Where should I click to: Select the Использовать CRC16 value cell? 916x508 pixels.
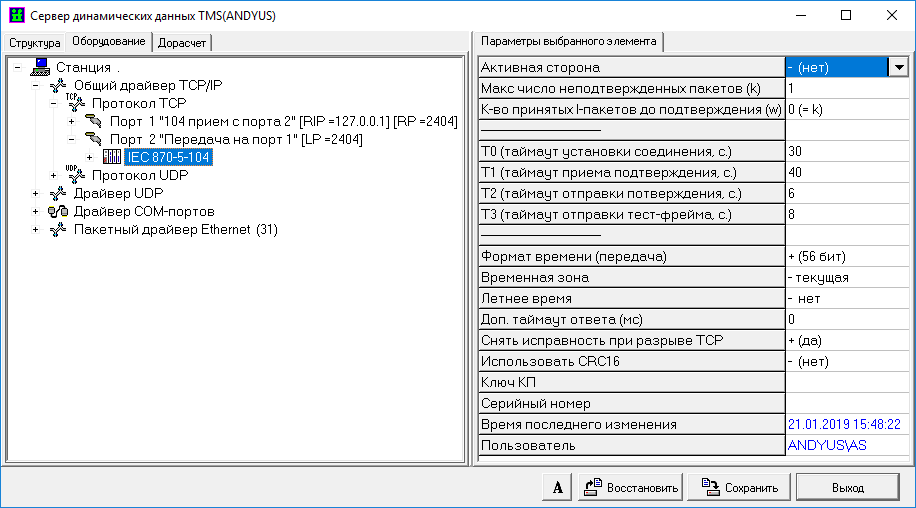click(846, 361)
